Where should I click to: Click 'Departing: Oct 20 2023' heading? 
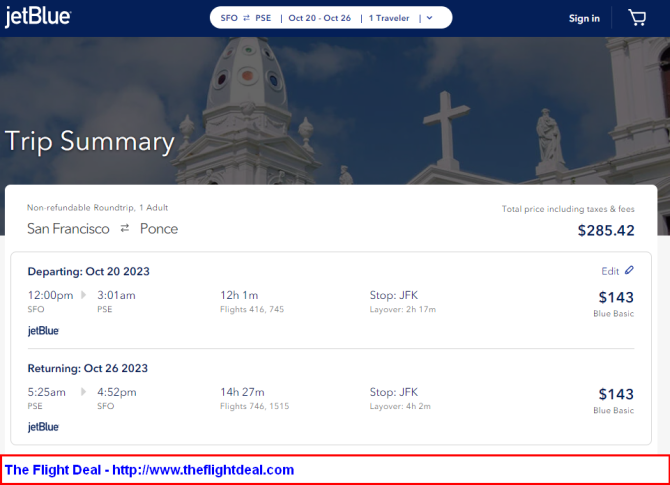pyautogui.click(x=88, y=271)
